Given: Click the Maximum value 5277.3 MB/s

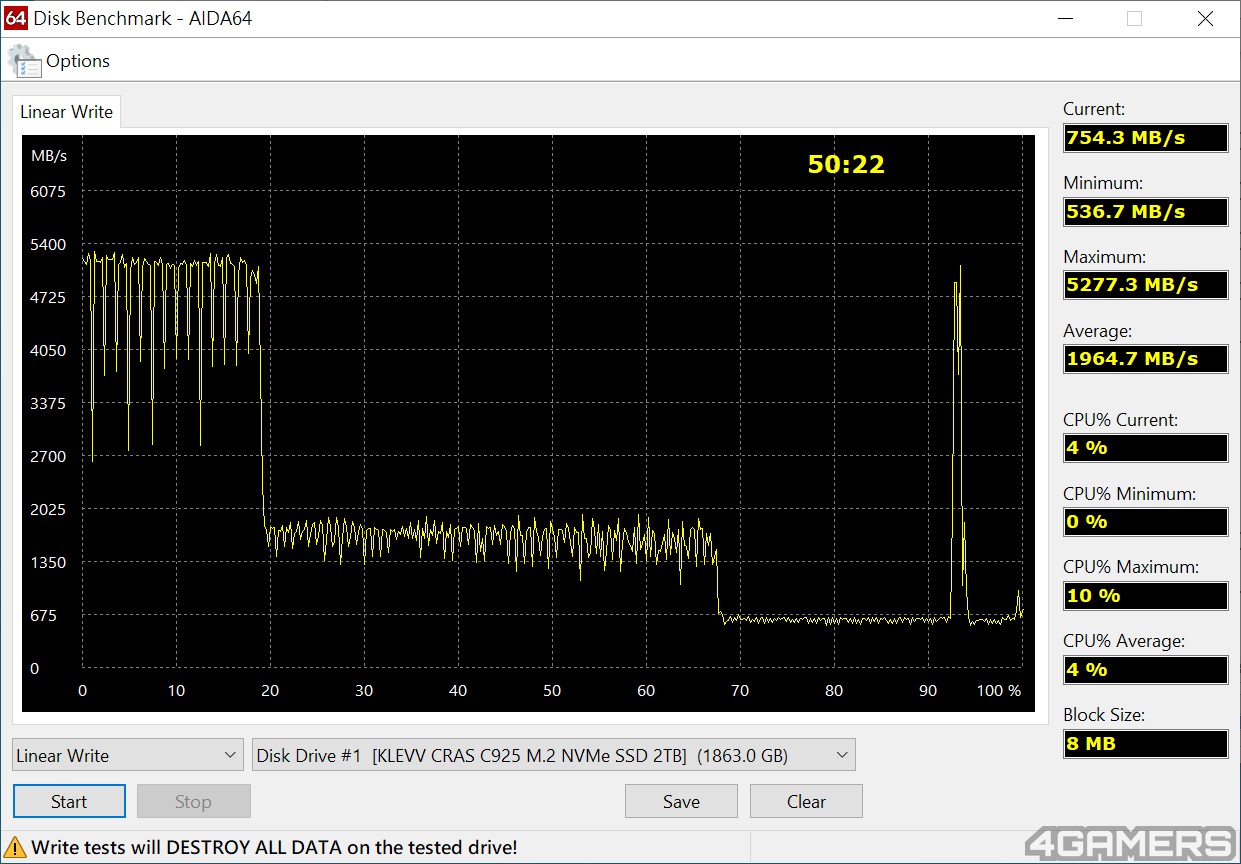Looking at the screenshot, I should tap(1145, 285).
